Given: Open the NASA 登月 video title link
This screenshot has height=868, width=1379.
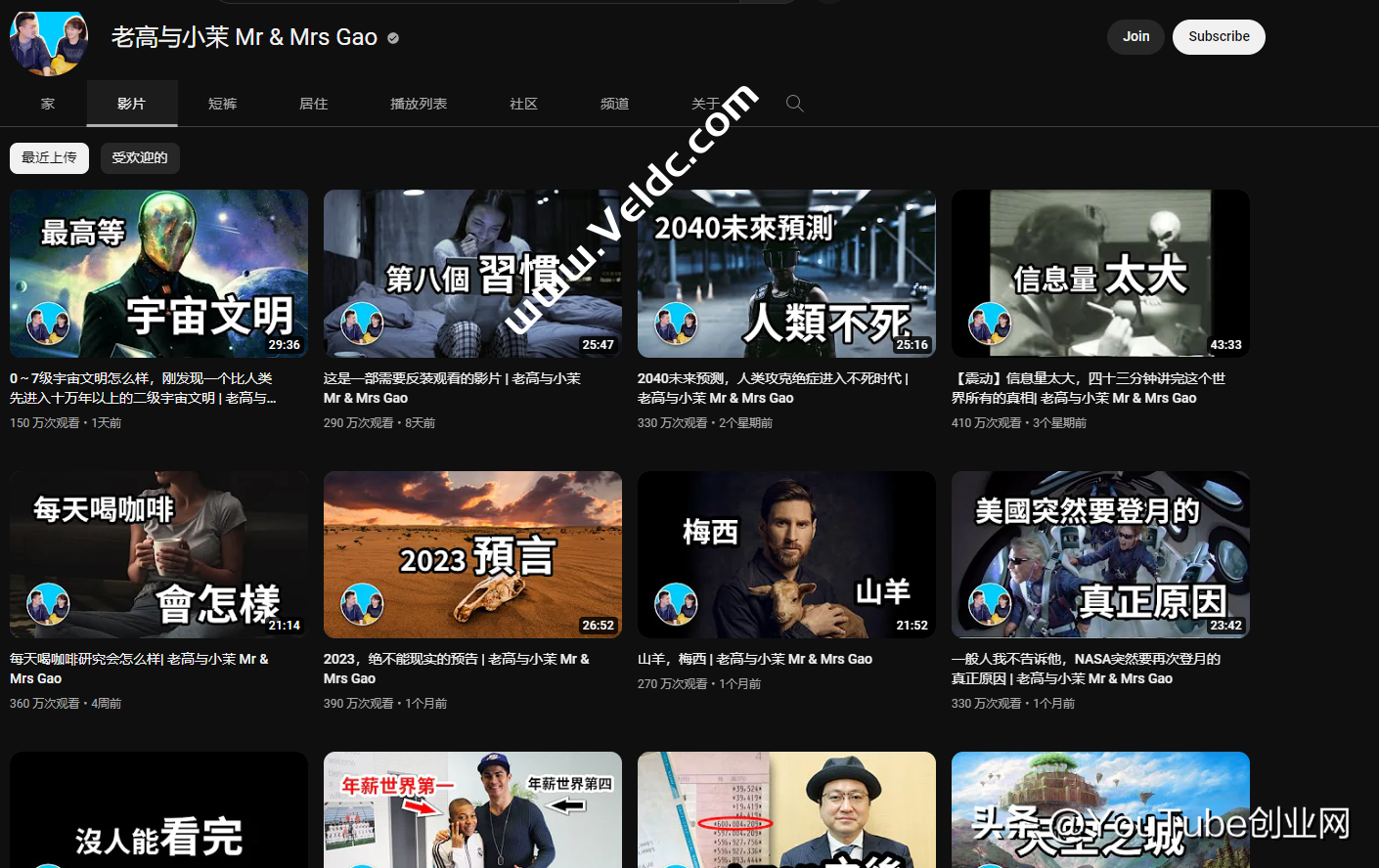Looking at the screenshot, I should [1086, 669].
